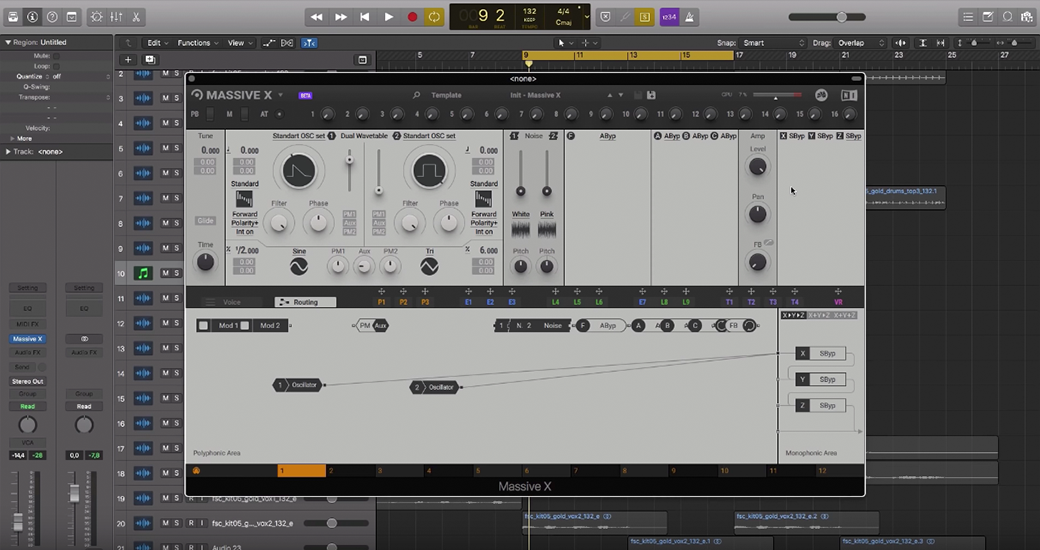Toggle Show Automation button
The height and width of the screenshot is (550, 1040).
pos(269,42)
